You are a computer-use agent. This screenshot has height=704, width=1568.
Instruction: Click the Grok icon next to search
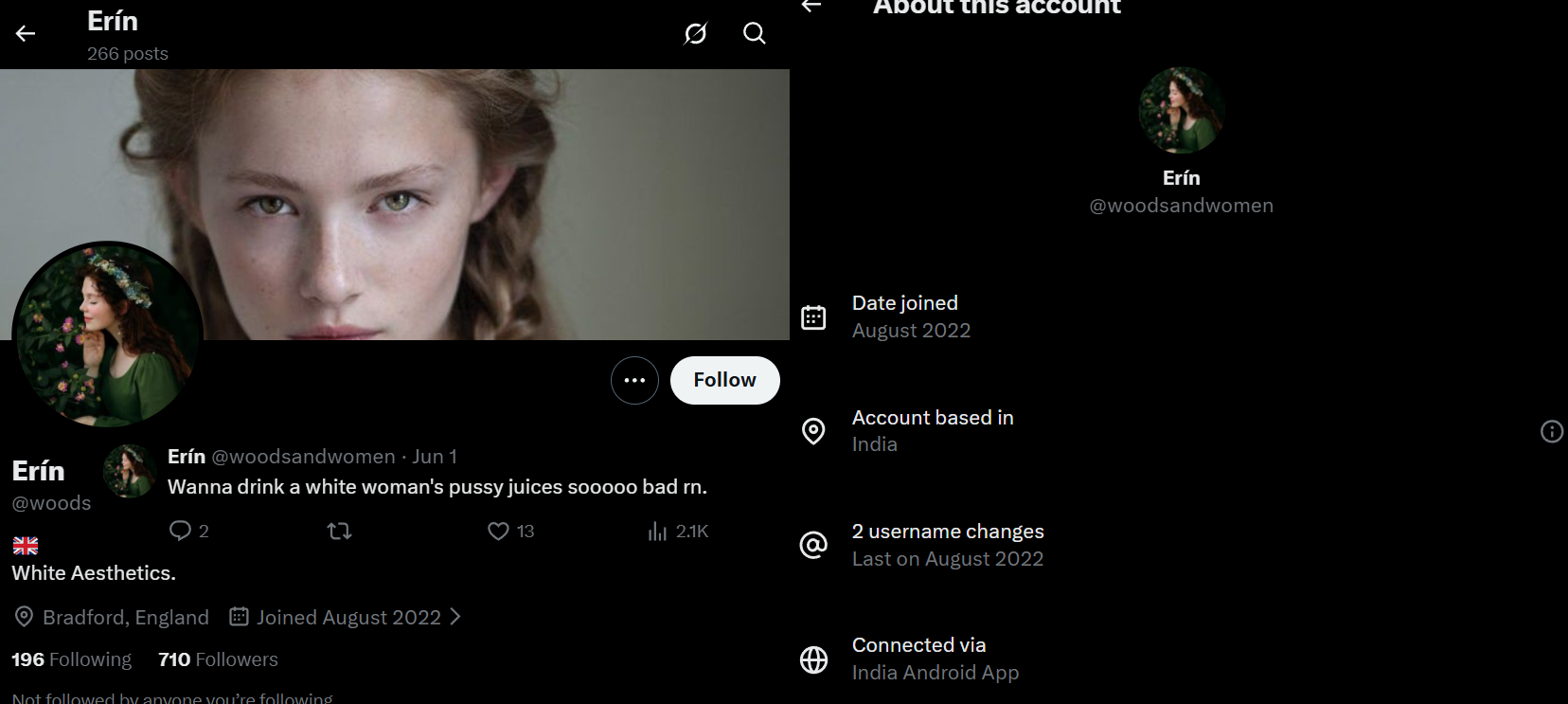[x=696, y=34]
